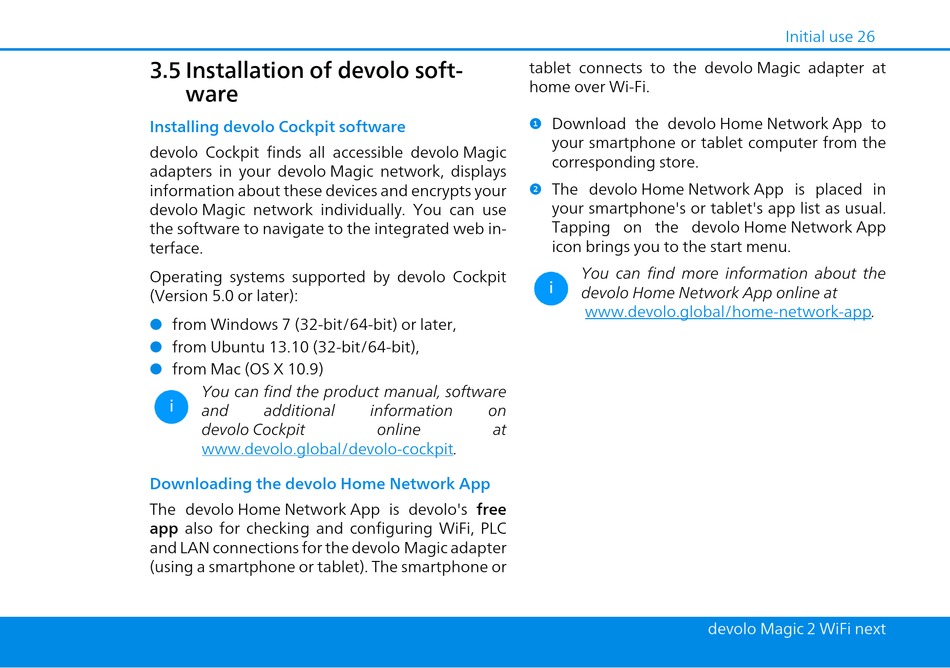950x668 pixels.
Task: Click the bold words 'free app'
Action: pyautogui.click(x=328, y=519)
